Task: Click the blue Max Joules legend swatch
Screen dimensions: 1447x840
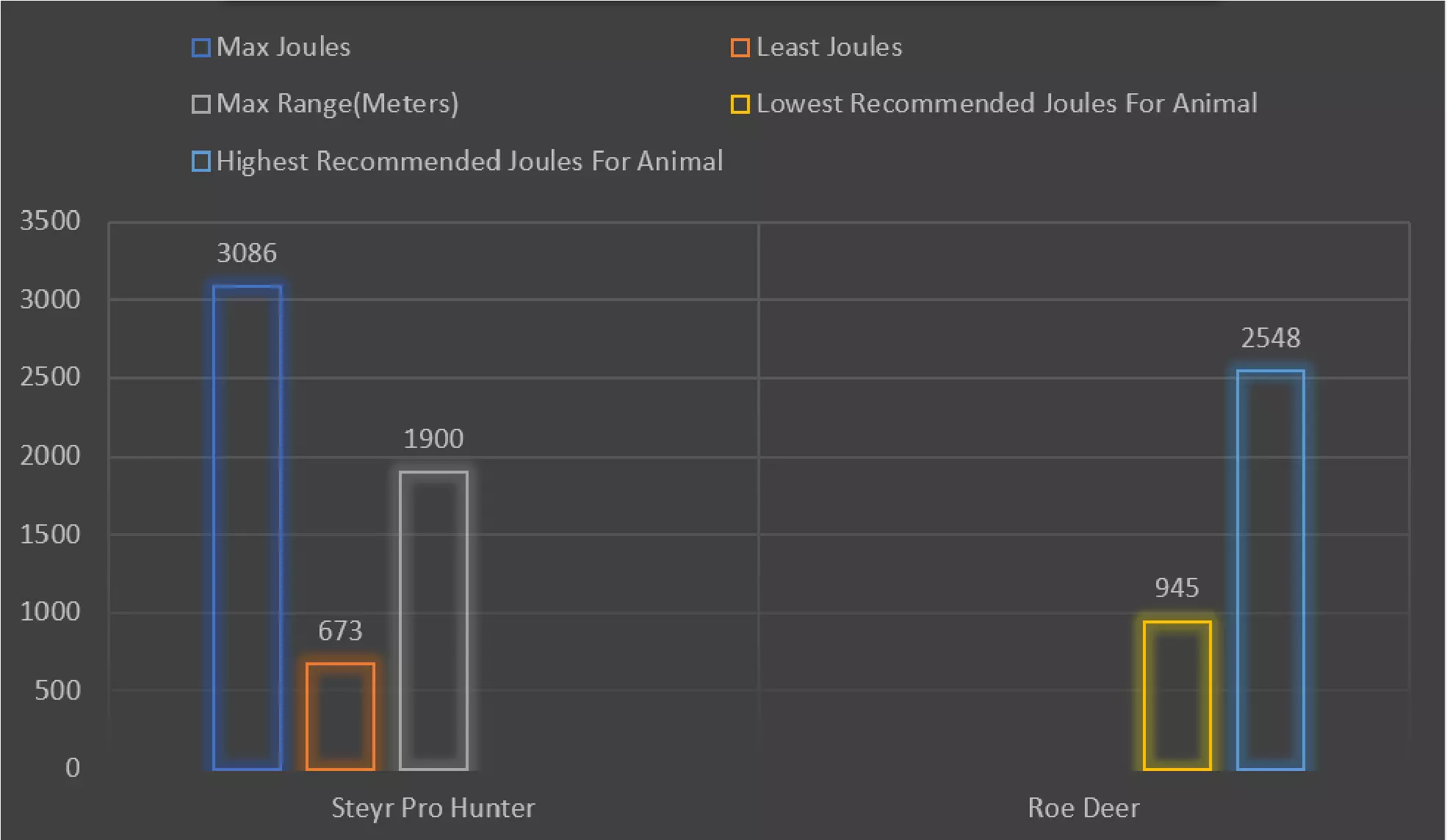Action: [201, 48]
